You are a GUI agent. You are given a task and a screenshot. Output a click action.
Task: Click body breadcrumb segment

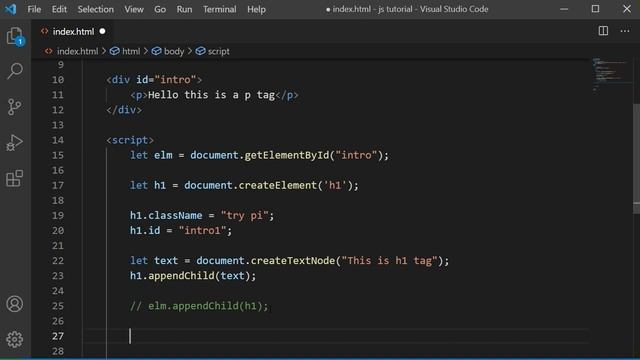coord(174,51)
